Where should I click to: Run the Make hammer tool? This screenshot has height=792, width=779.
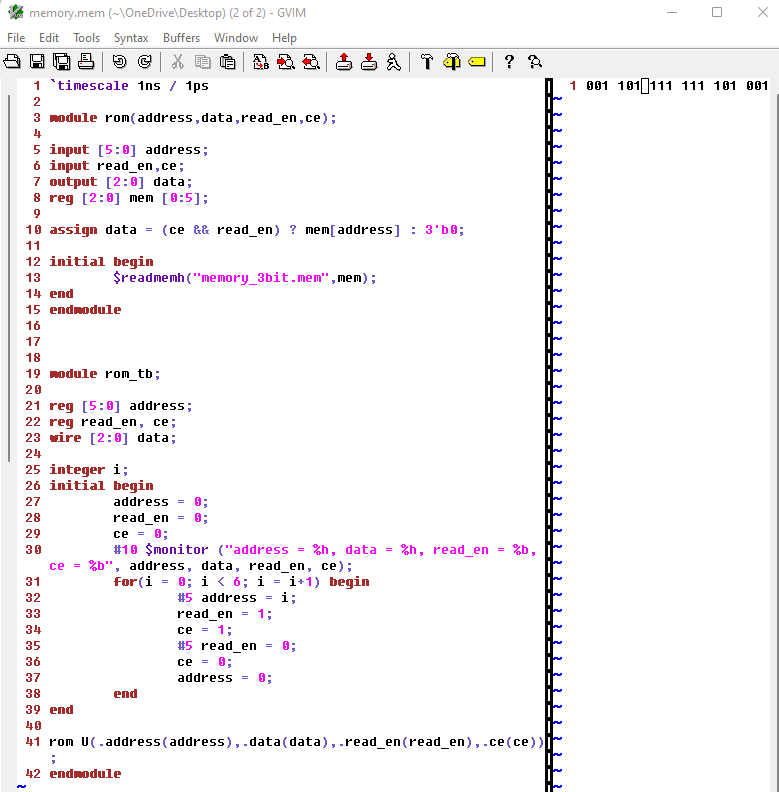pyautogui.click(x=427, y=62)
